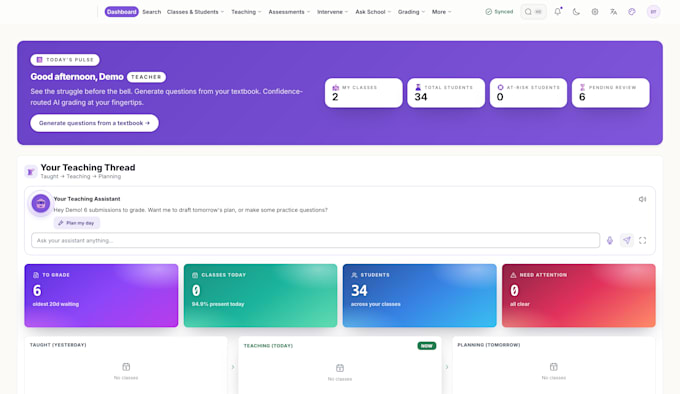The width and height of the screenshot is (680, 394).
Task: Click the NOW badge in Teaching panel
Action: [427, 346]
